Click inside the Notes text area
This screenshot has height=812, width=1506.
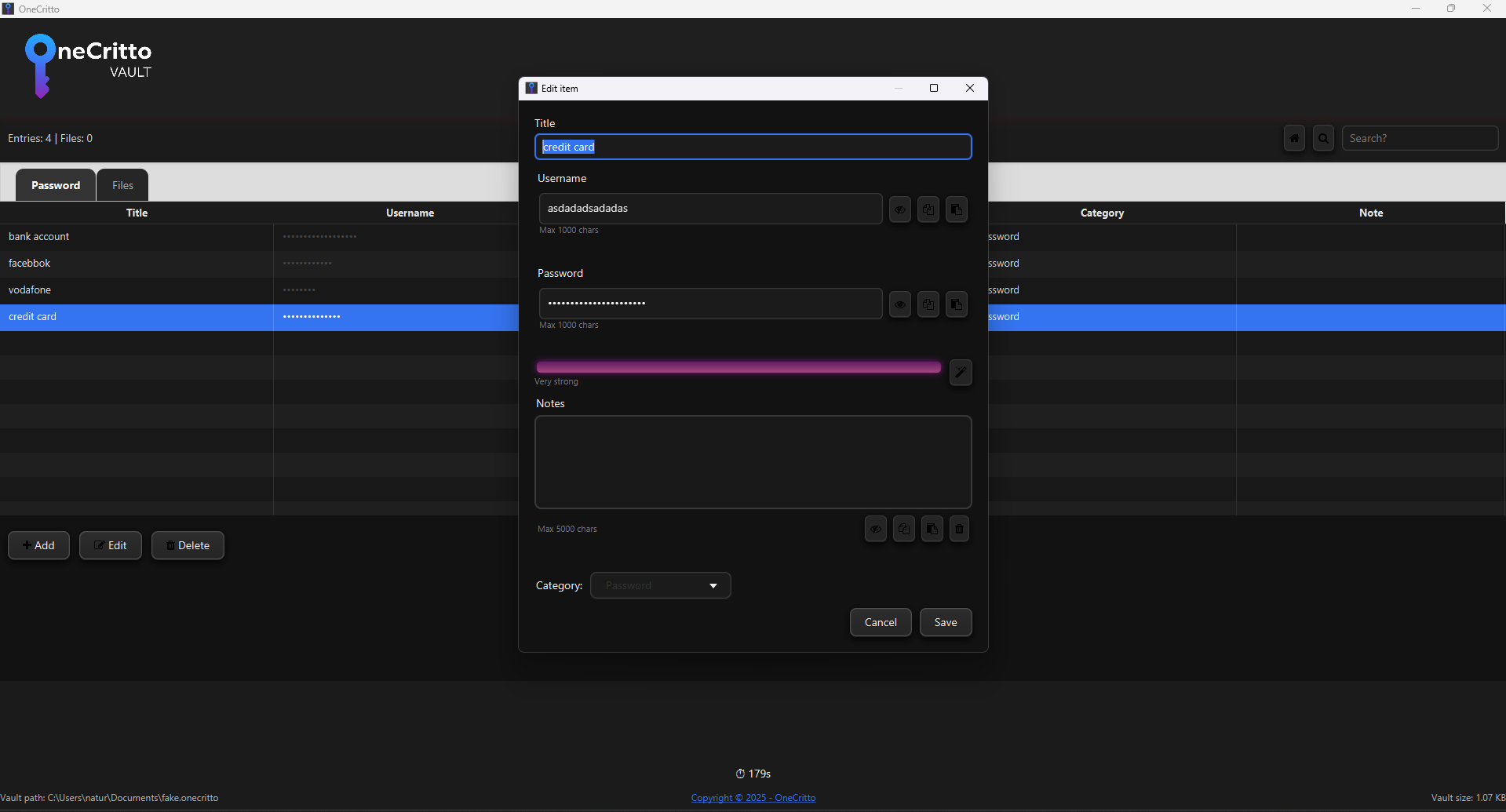pyautogui.click(x=753, y=462)
